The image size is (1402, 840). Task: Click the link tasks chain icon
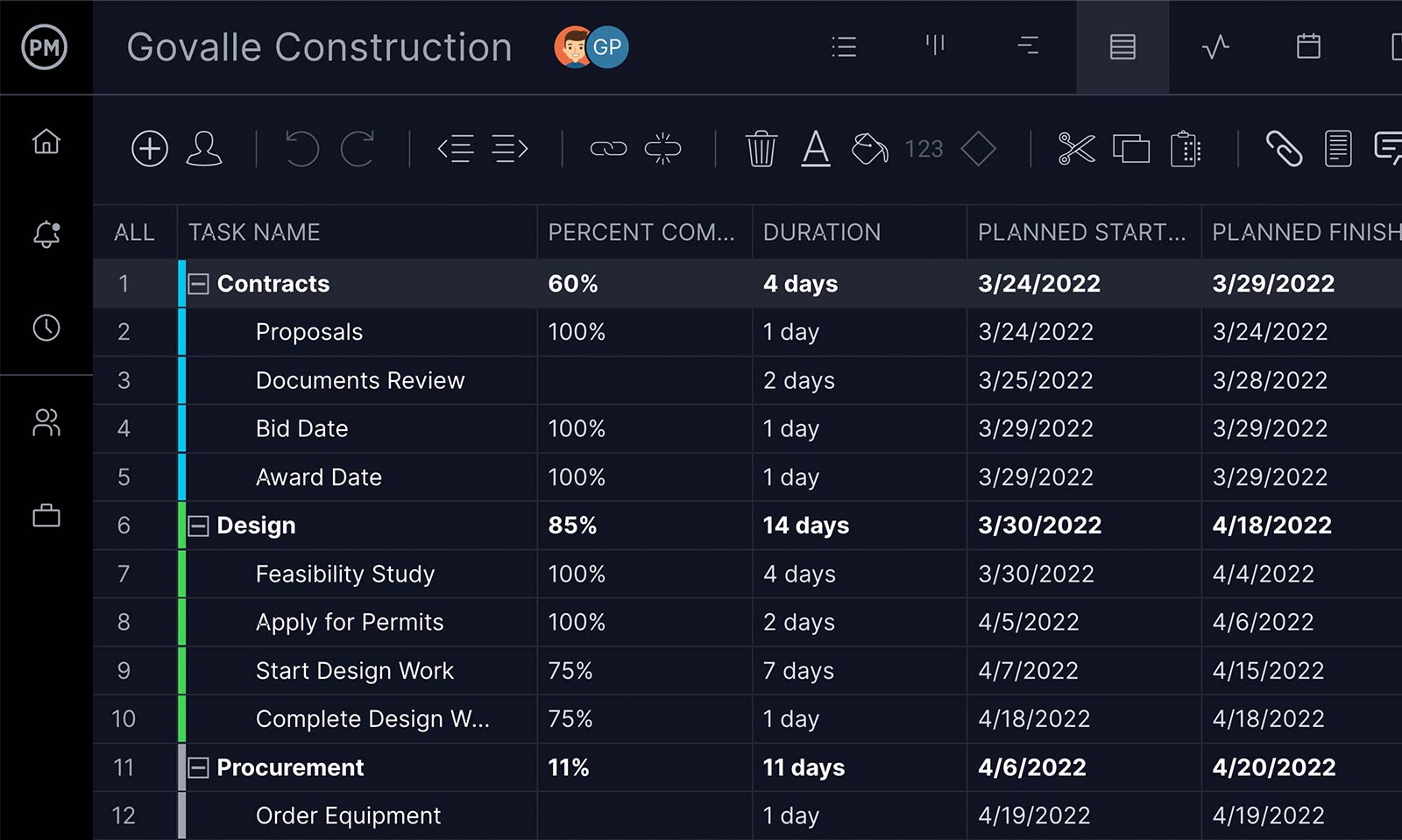(x=608, y=149)
